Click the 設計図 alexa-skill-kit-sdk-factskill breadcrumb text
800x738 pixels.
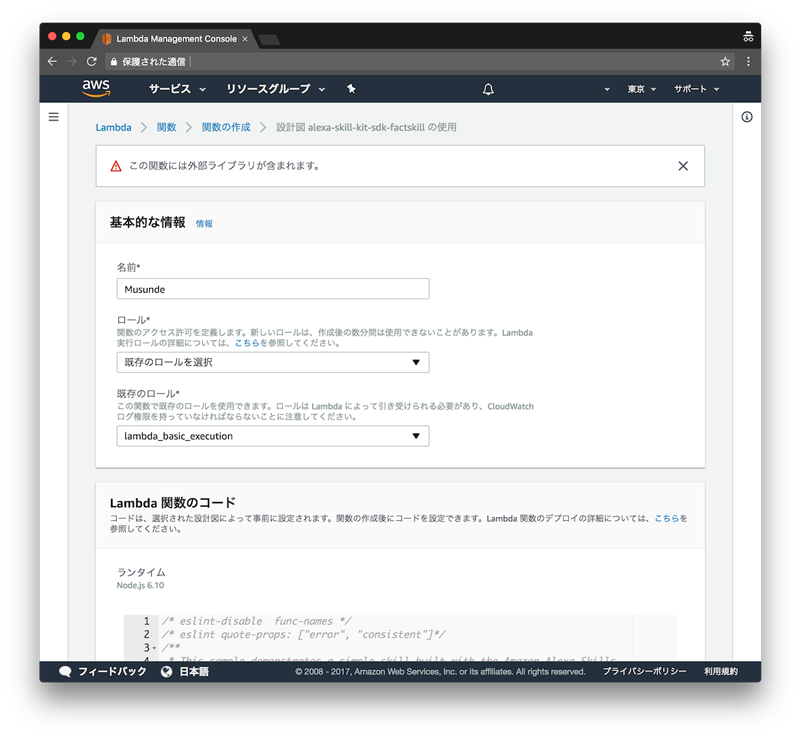(x=366, y=127)
